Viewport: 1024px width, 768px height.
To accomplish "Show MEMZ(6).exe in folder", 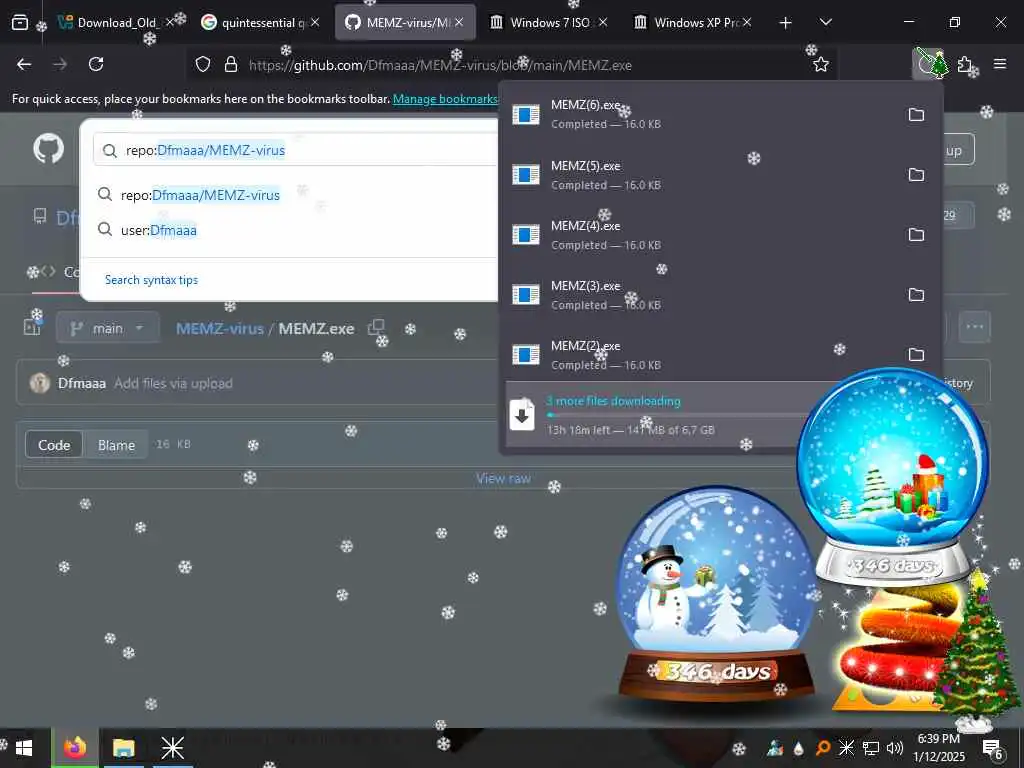I will pos(916,114).
